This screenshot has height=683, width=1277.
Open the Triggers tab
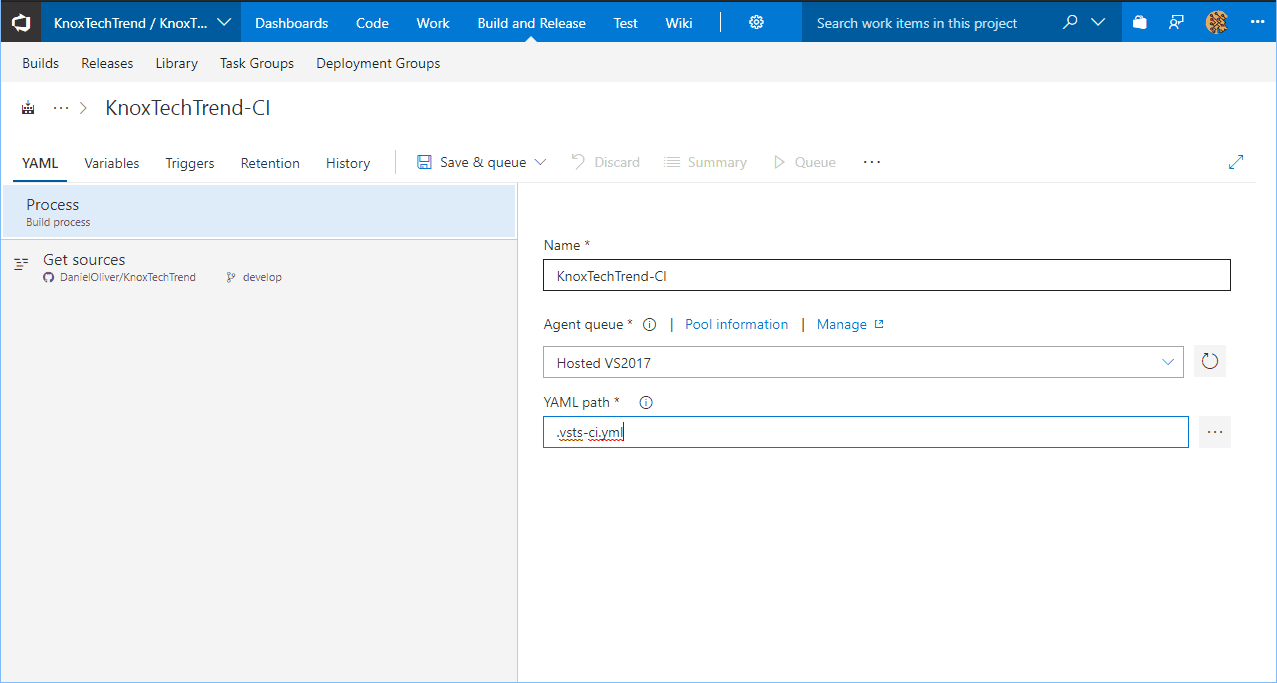190,163
